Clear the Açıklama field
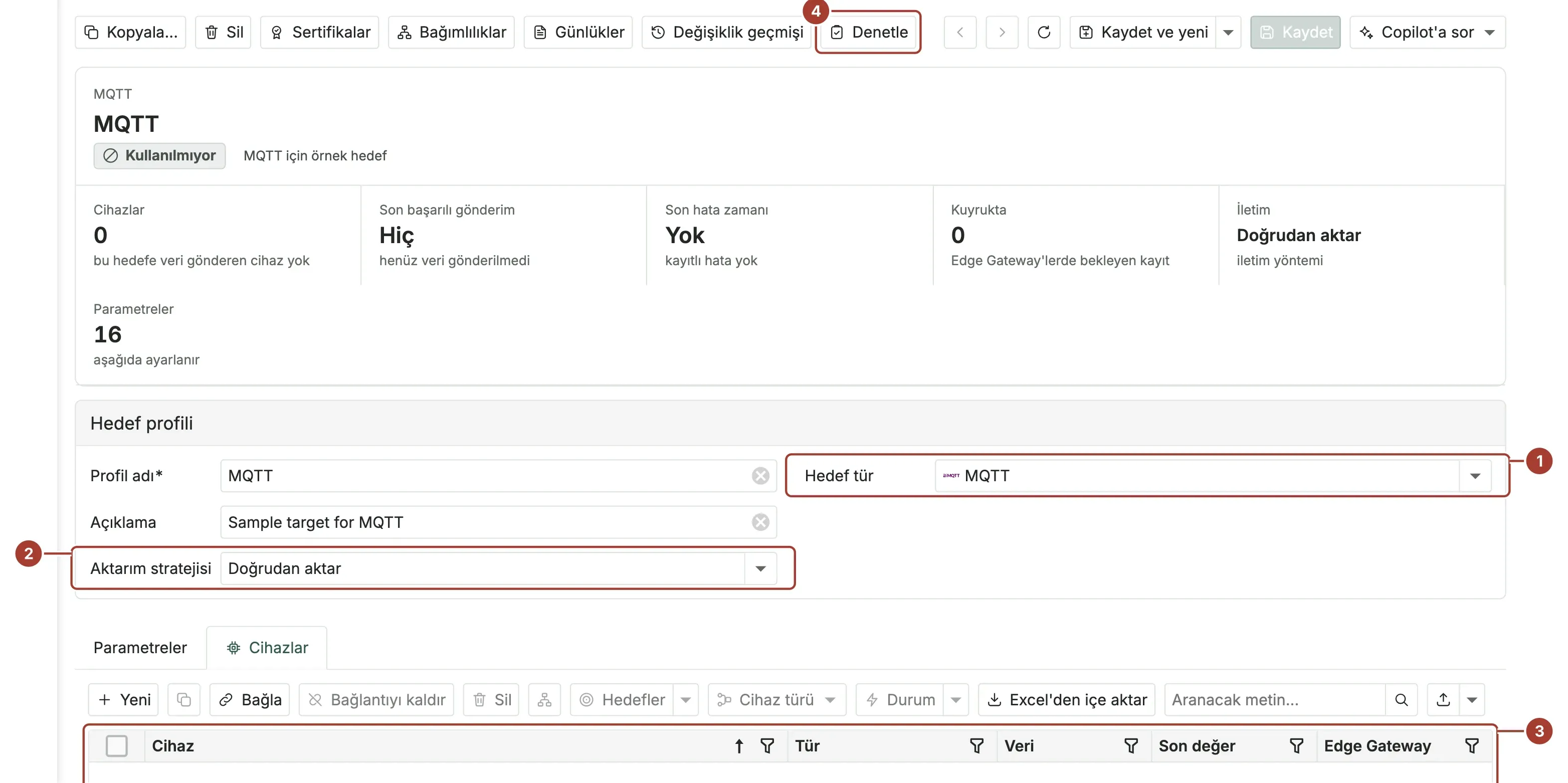 pyautogui.click(x=760, y=522)
